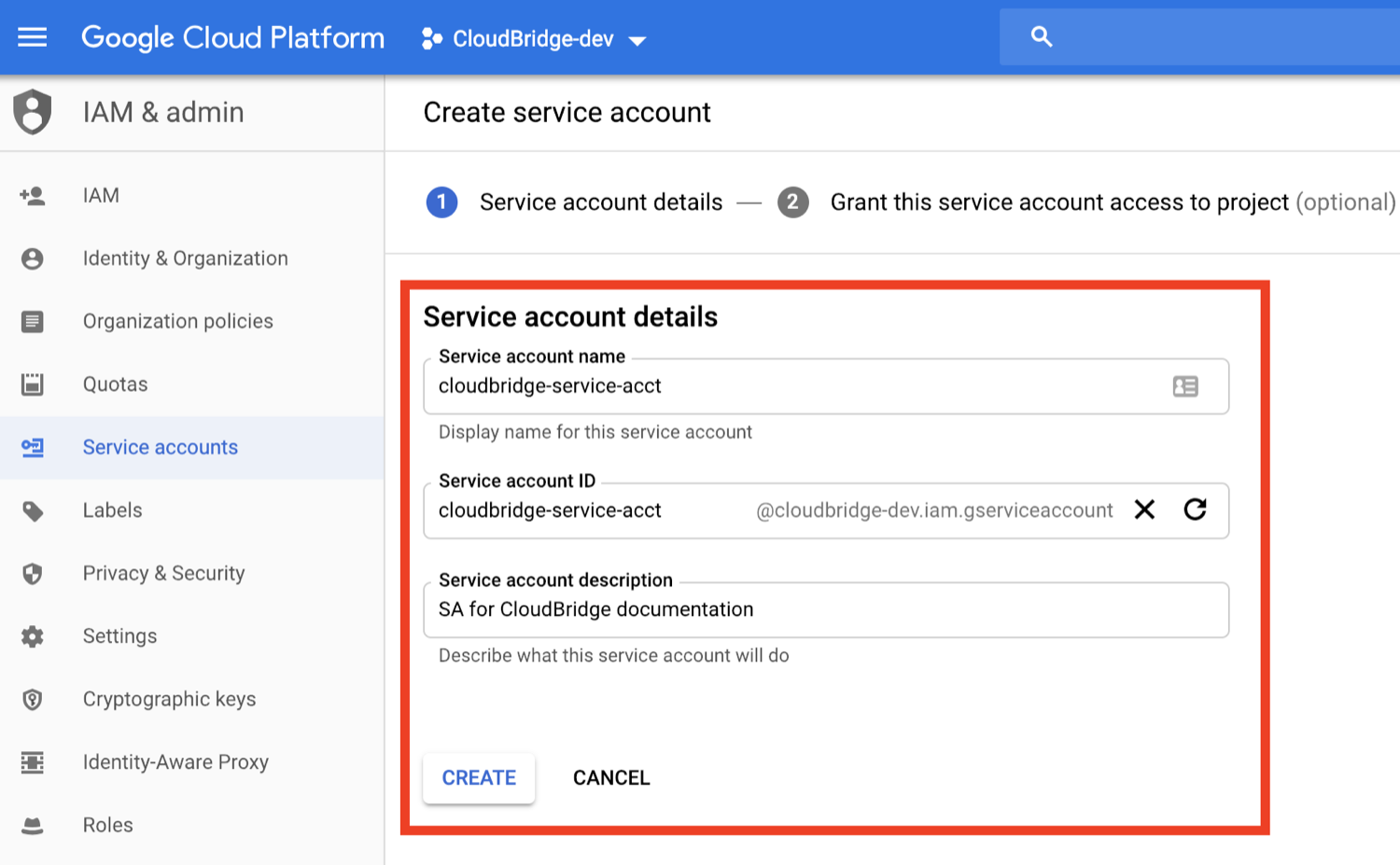Click the search magnifier icon

pos(1042,36)
